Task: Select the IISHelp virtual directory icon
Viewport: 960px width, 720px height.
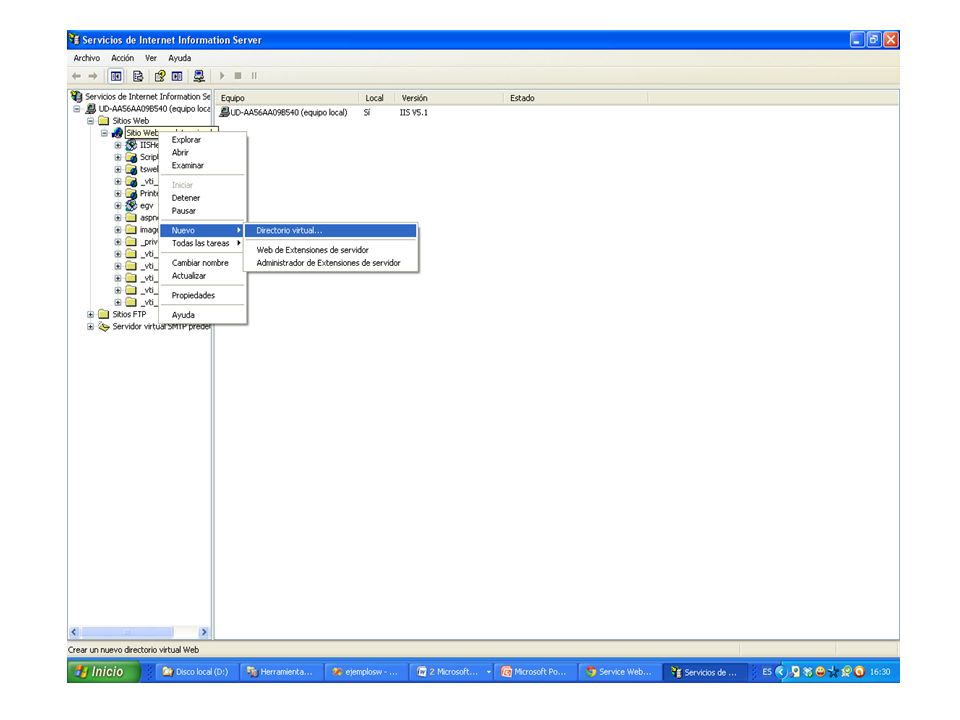Action: [x=131, y=145]
